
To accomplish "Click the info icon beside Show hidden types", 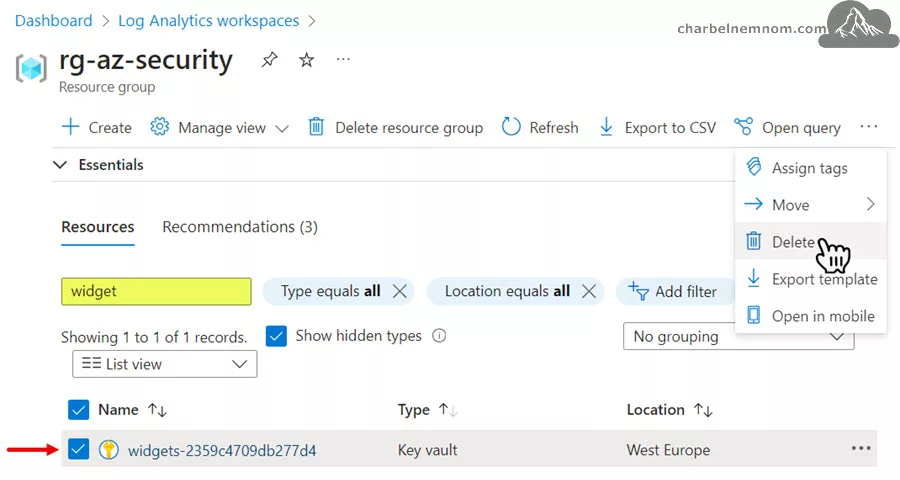I will coord(439,335).
